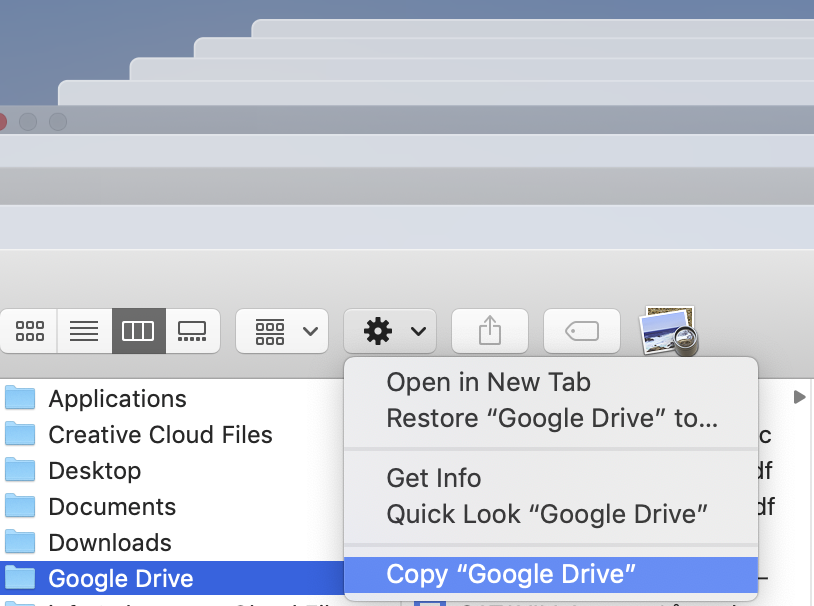Choose Restore "Google Drive" to…
814x606 pixels.
[551, 419]
